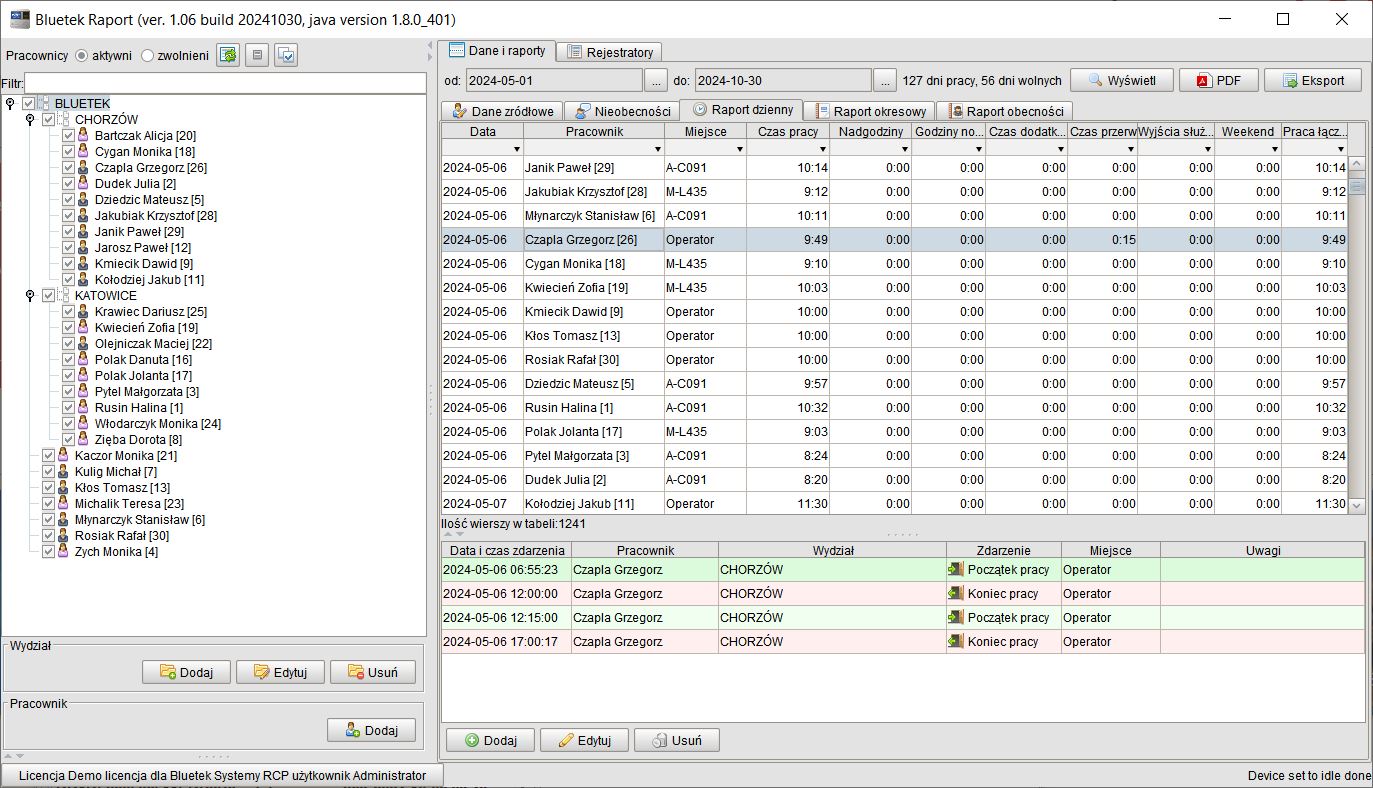1373x788 pixels.
Task: Click the Filtr text input field
Action: [x=225, y=83]
